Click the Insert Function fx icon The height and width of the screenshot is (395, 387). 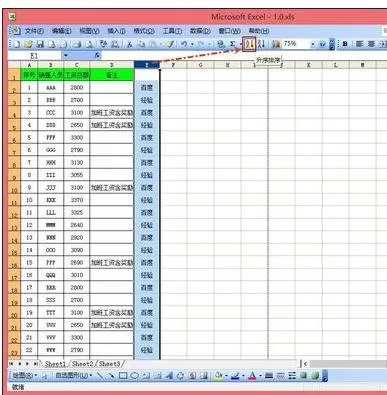(x=97, y=55)
